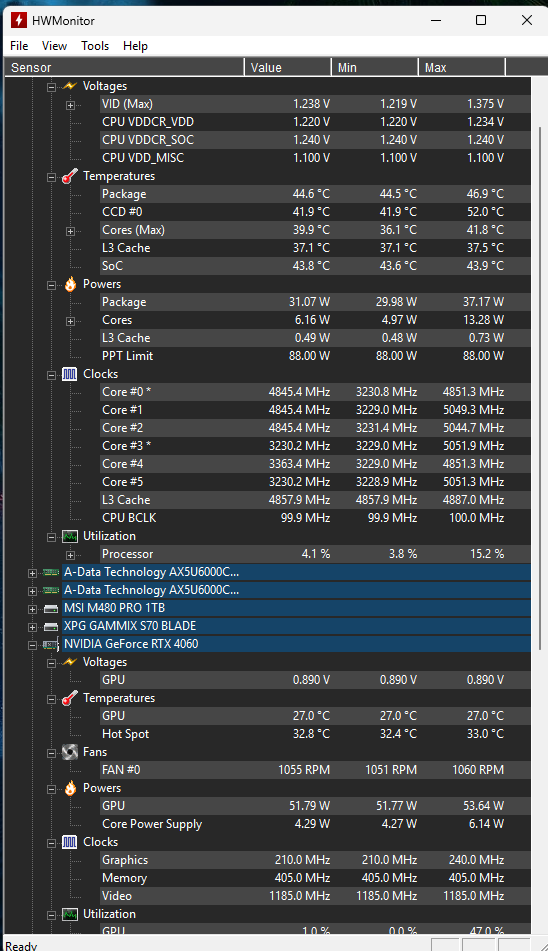This screenshot has width=548, height=951.
Task: Collapse the CPU Clocks section
Action: pos(52,375)
